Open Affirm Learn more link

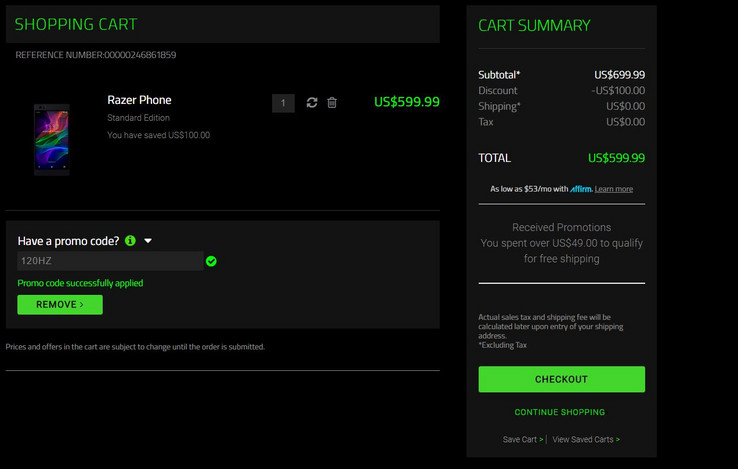[x=613, y=189]
